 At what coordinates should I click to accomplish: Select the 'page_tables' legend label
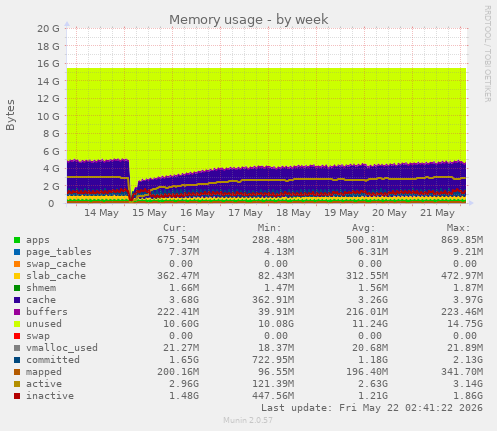pos(59,252)
